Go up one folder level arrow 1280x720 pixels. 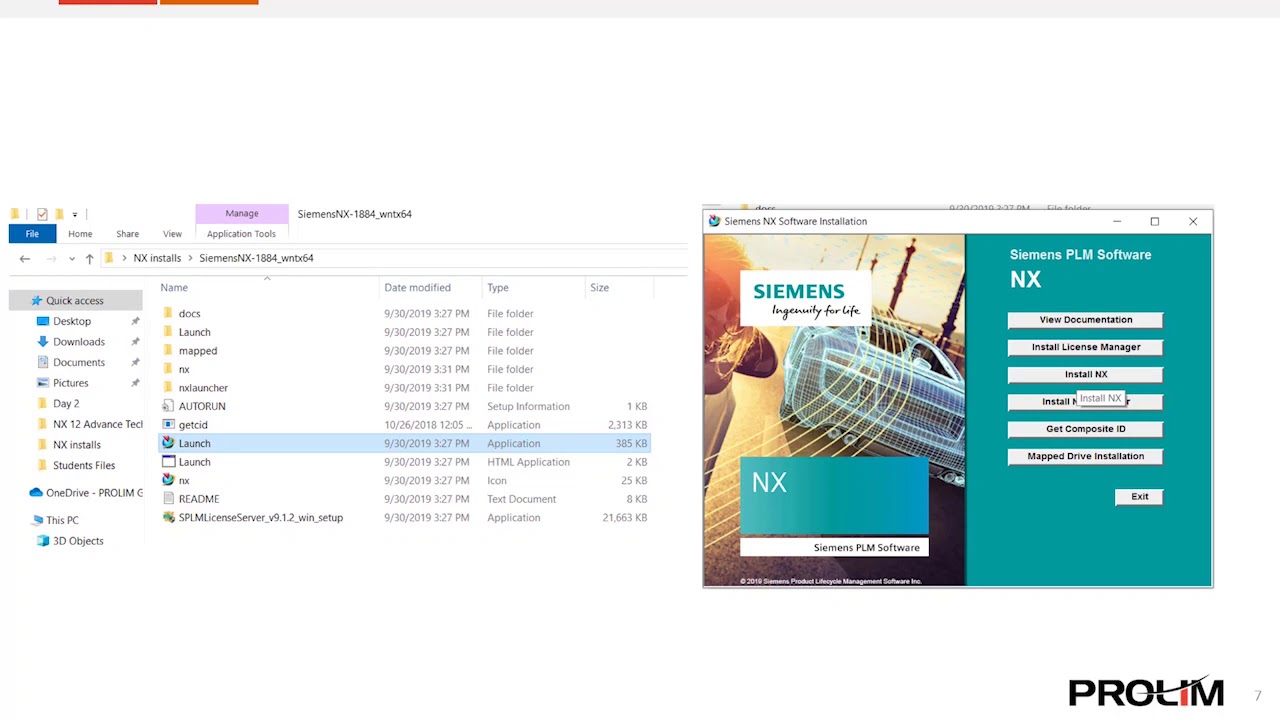[x=89, y=258]
